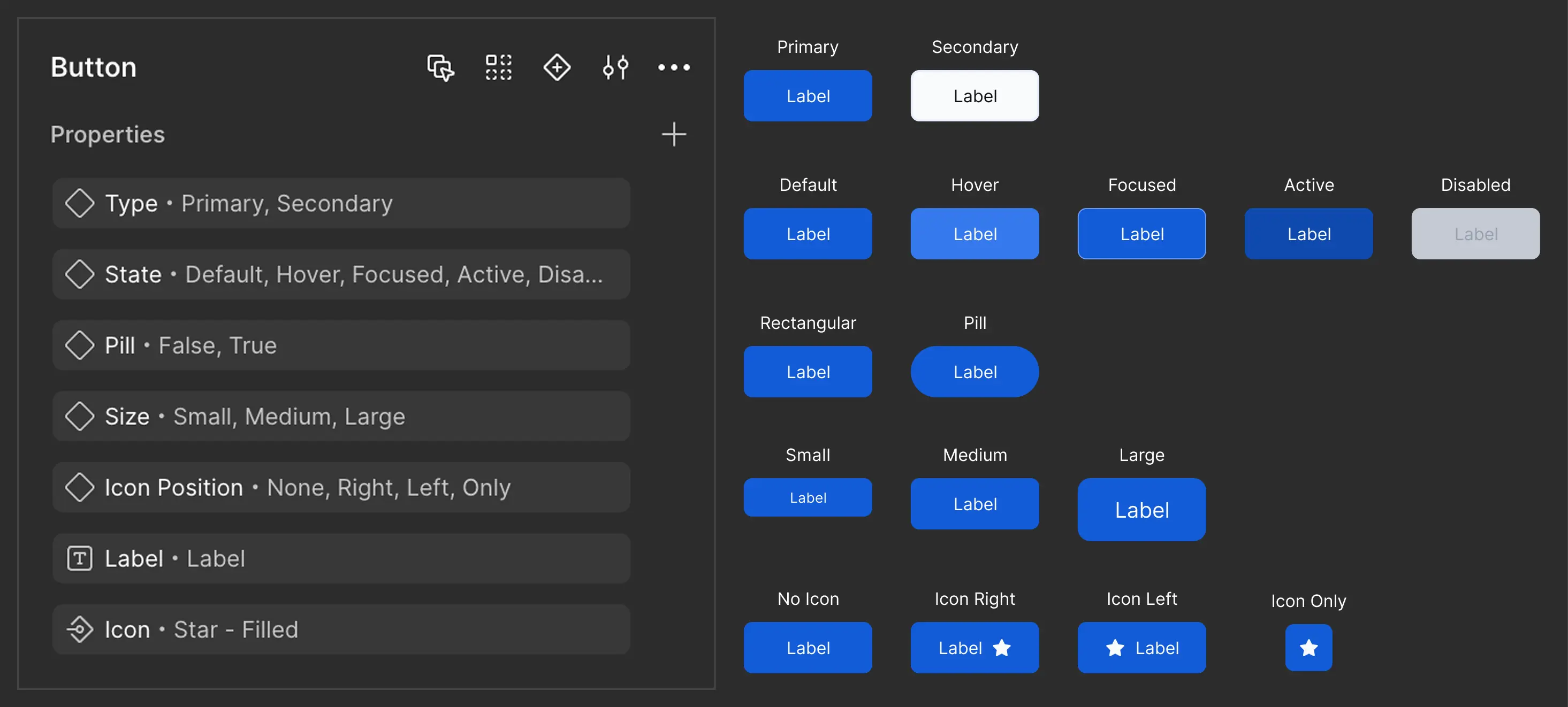This screenshot has width=1568, height=707.
Task: Open the Size Small, Medium, Large row
Action: pos(341,417)
